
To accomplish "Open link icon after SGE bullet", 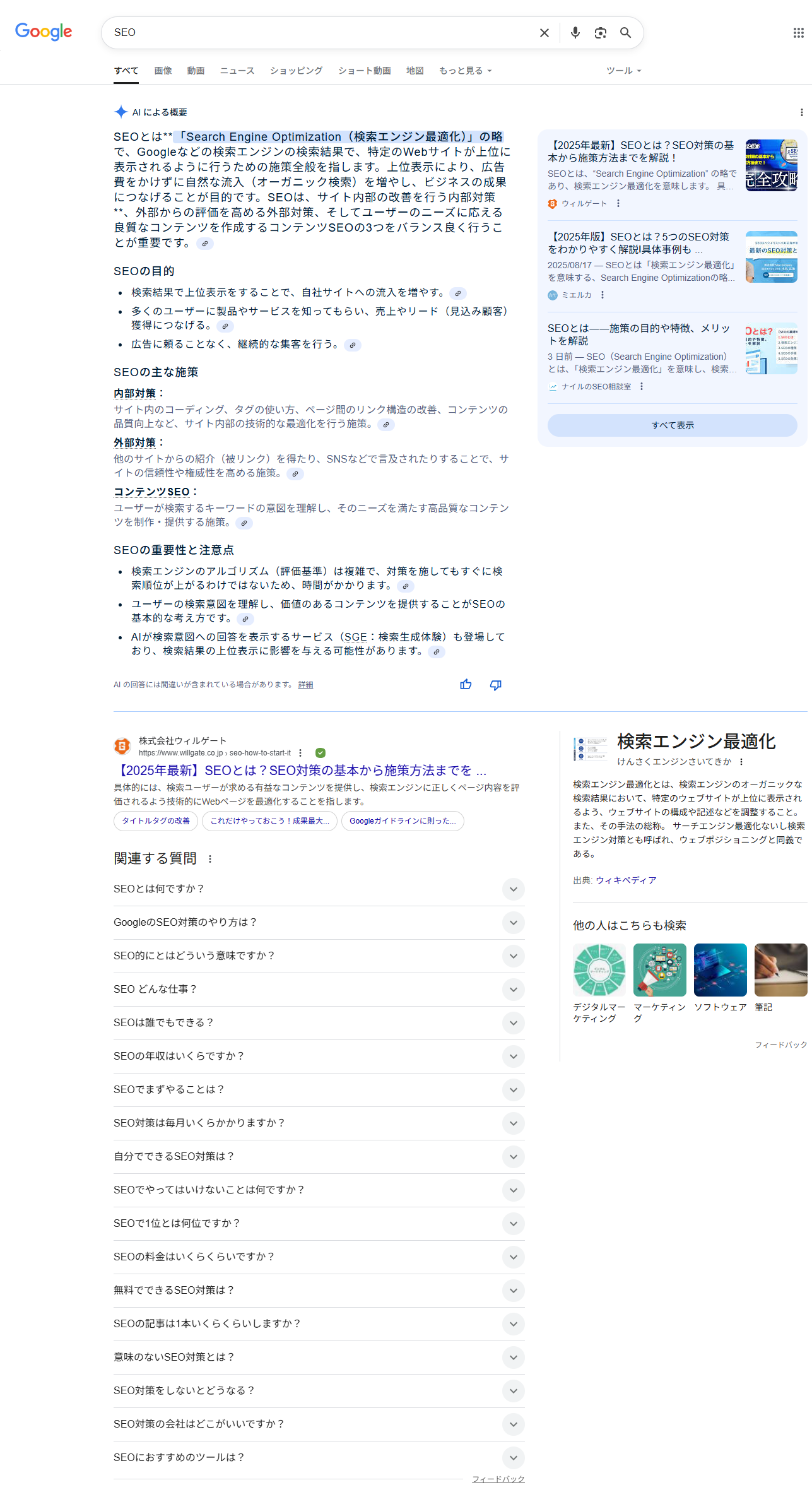I will point(437,652).
